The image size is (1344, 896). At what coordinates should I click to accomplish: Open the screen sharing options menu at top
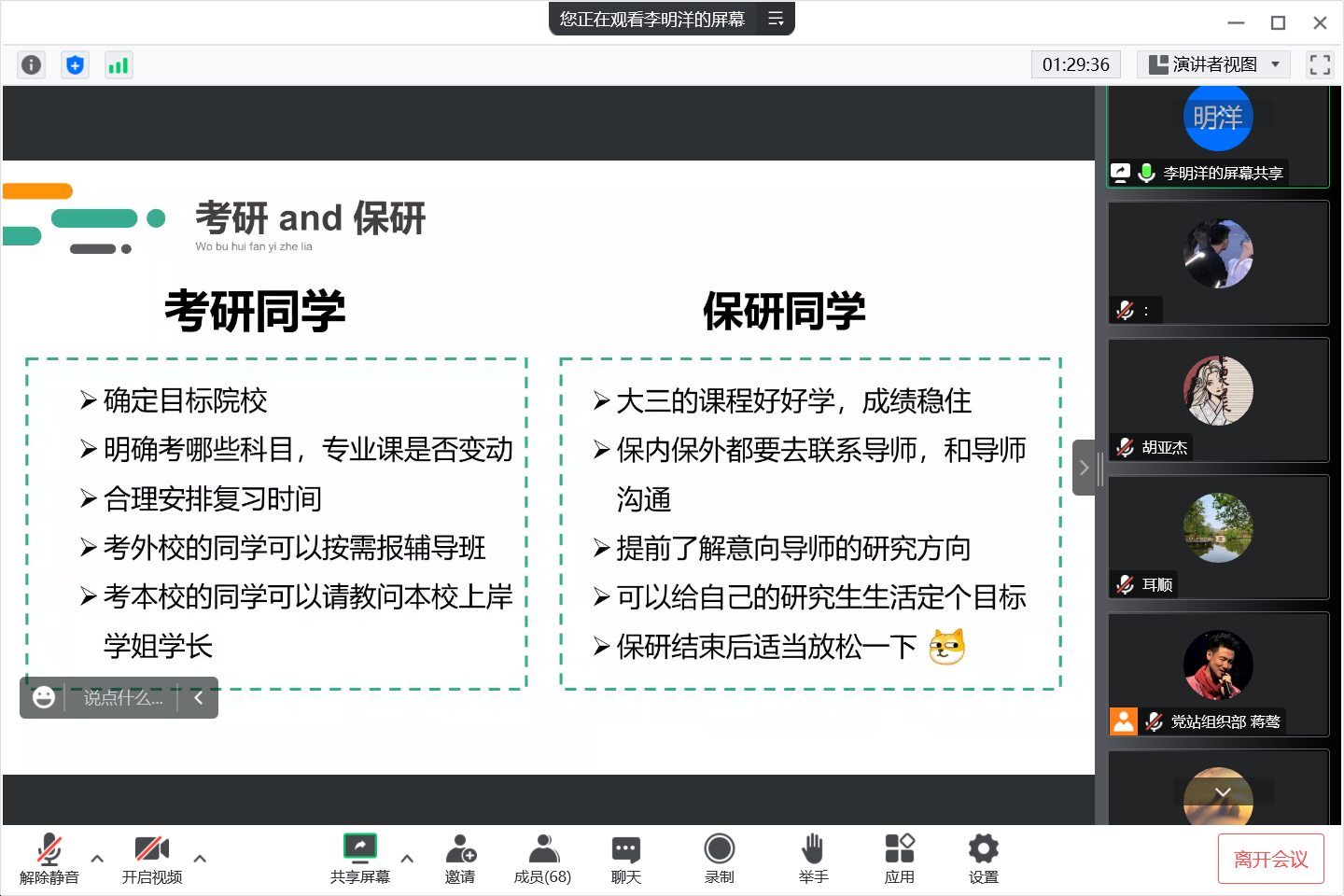click(x=776, y=19)
